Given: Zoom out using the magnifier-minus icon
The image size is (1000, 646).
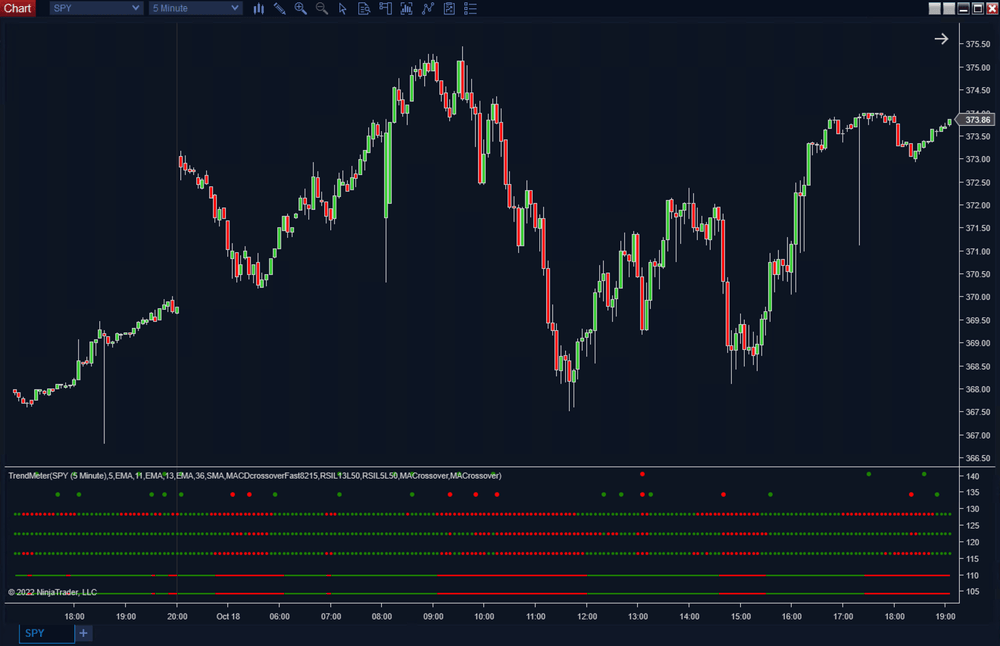Looking at the screenshot, I should [321, 8].
